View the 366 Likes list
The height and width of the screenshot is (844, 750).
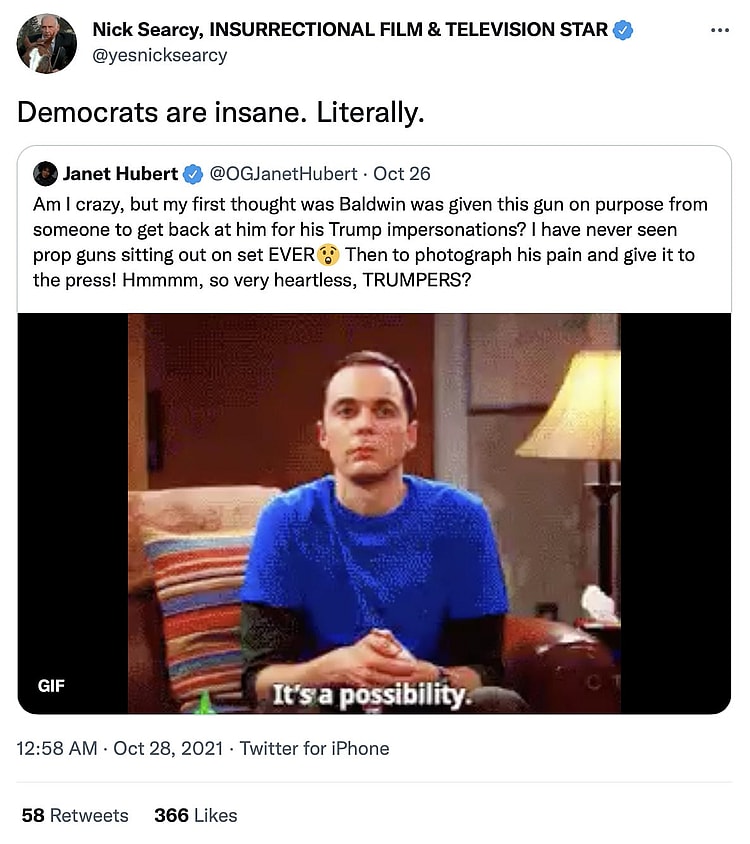(x=195, y=815)
